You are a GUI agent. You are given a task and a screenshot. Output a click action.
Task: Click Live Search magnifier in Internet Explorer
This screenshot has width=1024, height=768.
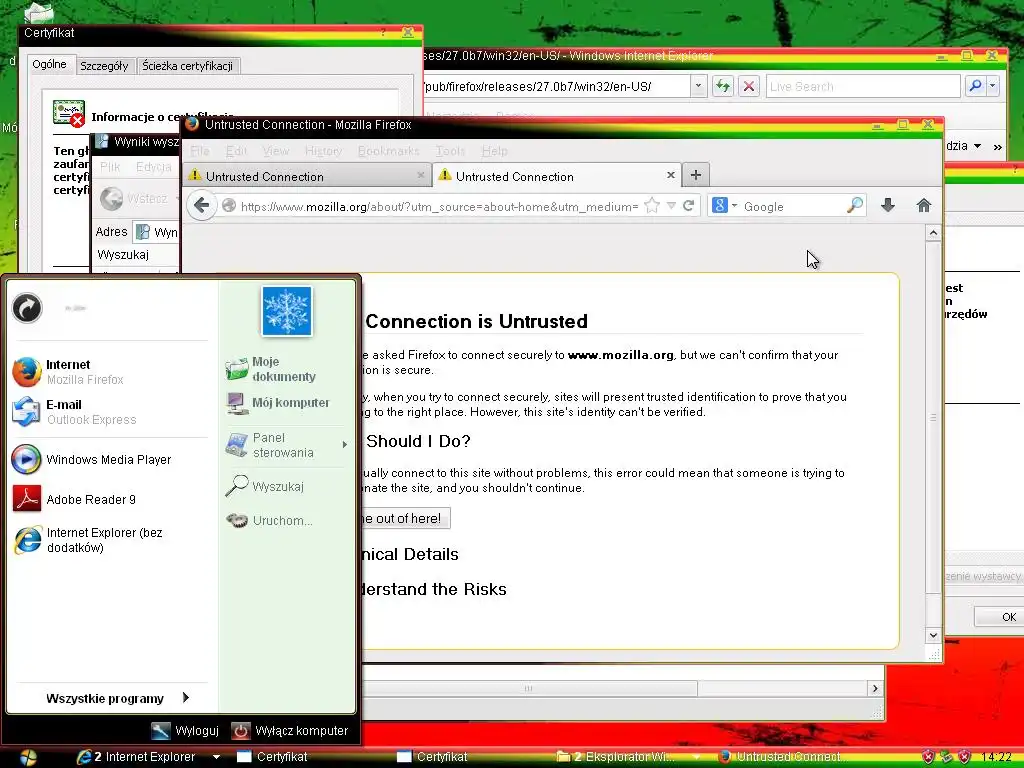(975, 86)
